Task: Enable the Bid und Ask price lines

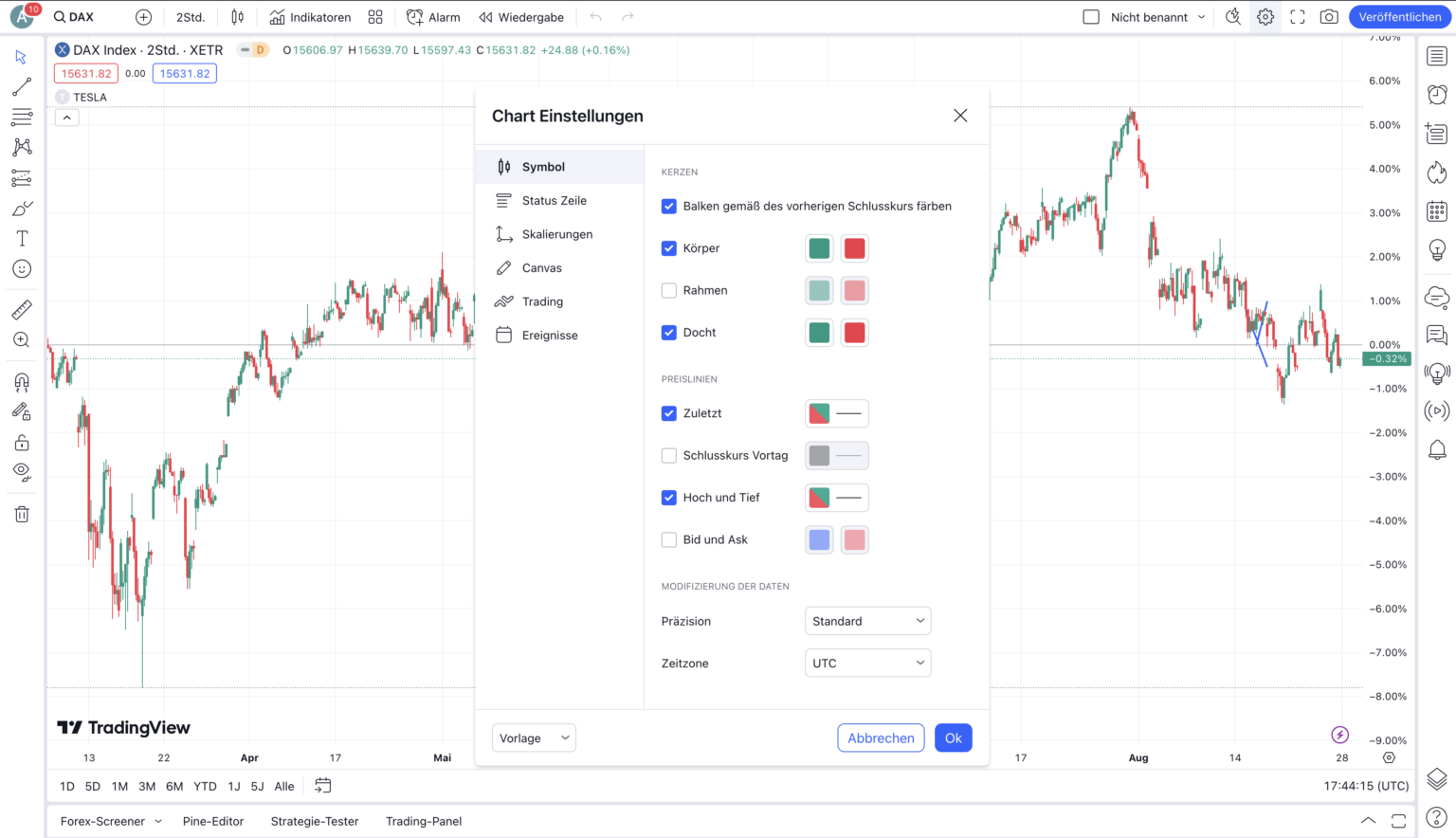Action: point(669,539)
